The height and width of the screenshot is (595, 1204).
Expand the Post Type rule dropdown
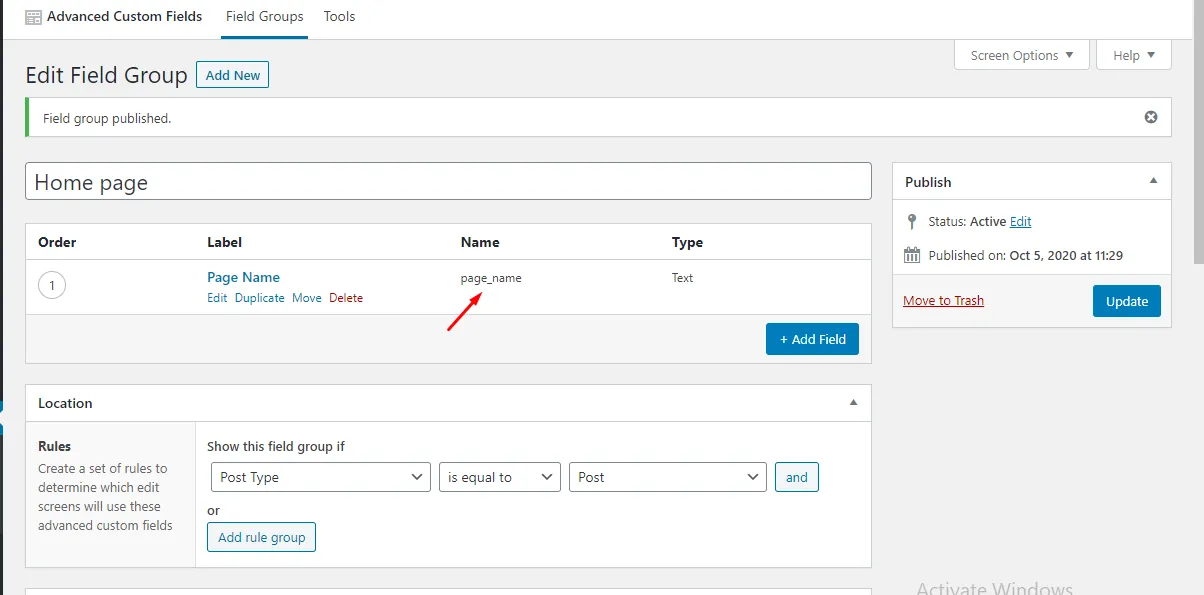pos(319,477)
